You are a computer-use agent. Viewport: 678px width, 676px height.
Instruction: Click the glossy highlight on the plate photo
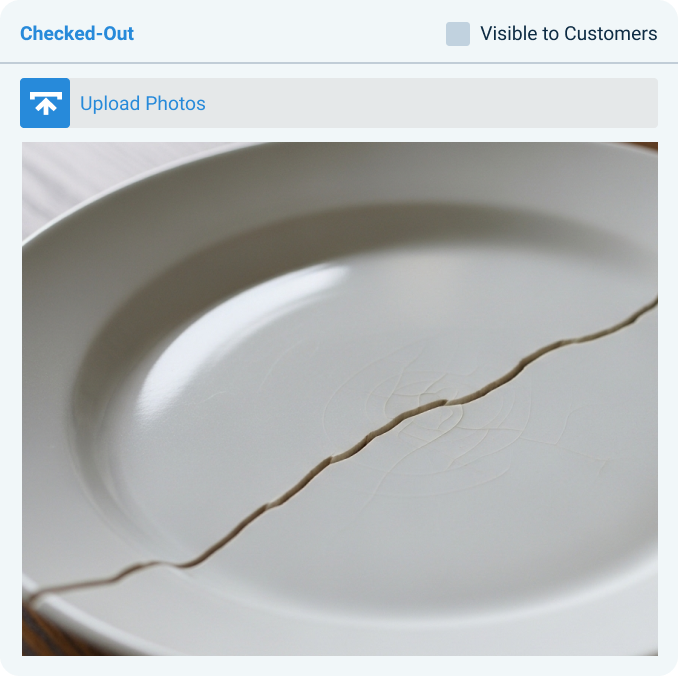click(242, 329)
